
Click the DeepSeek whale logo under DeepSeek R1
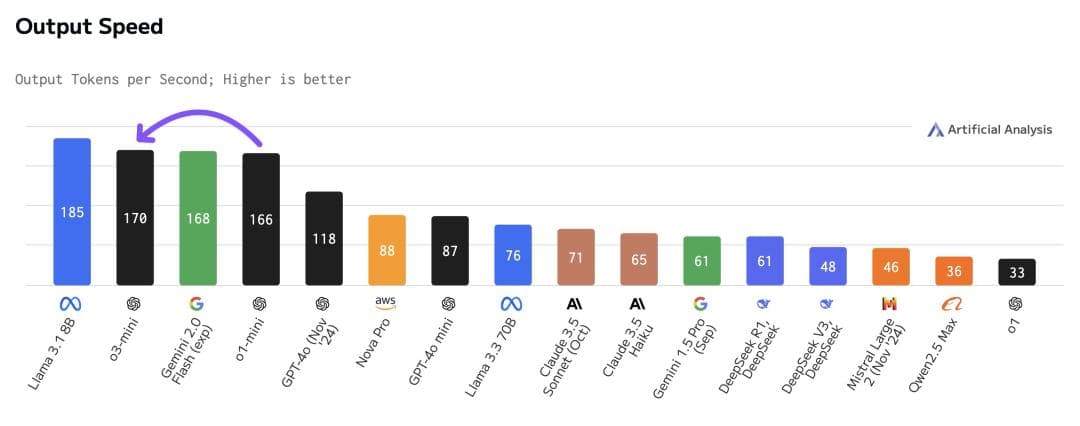click(x=764, y=304)
